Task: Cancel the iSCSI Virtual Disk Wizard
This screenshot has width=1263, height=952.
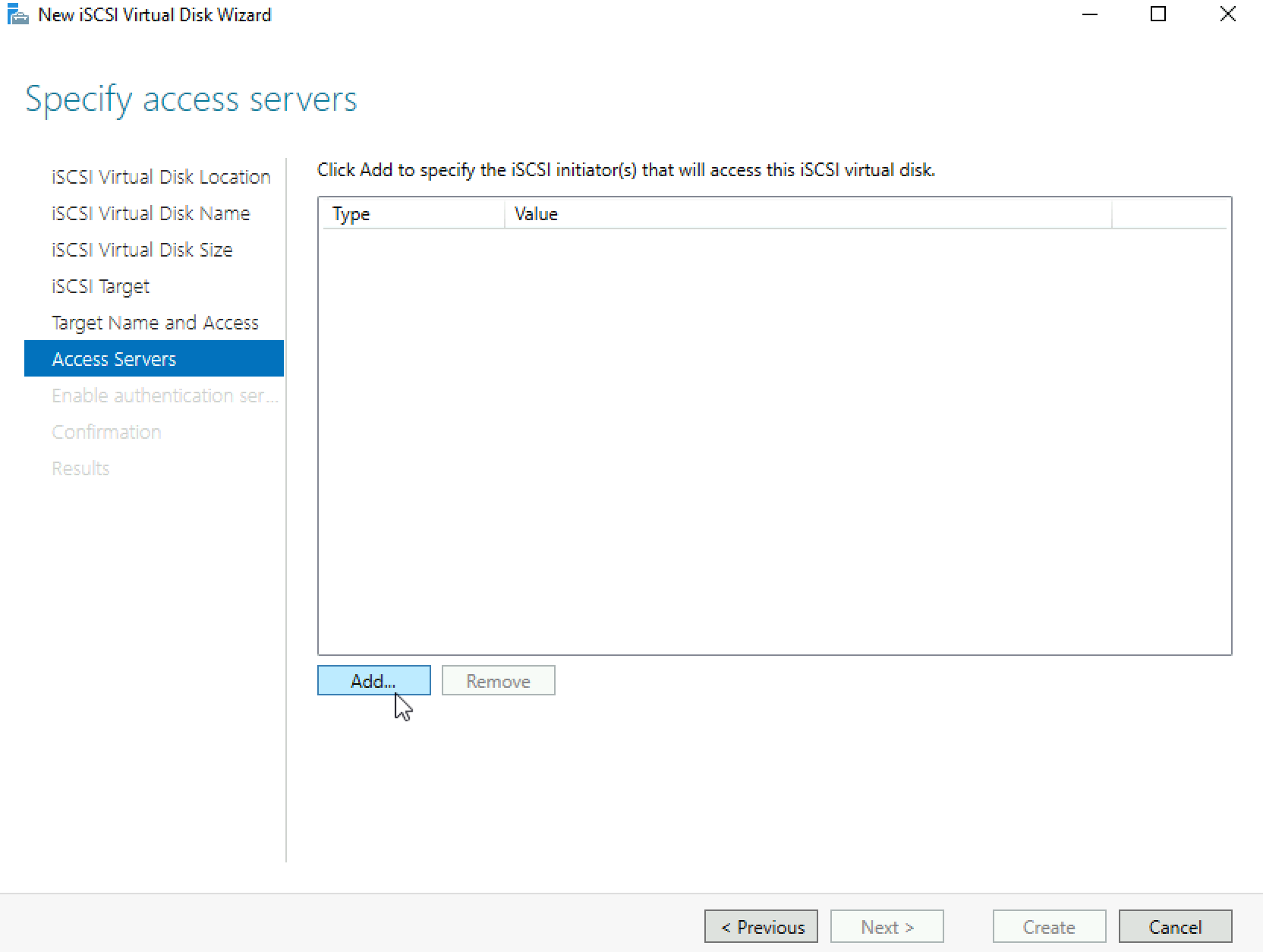Action: [x=1175, y=926]
